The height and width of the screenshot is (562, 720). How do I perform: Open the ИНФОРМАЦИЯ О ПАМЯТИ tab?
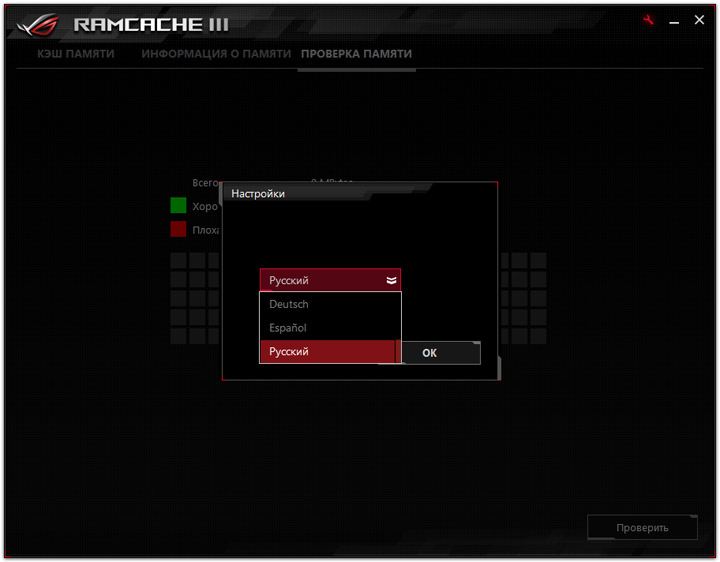pyautogui.click(x=216, y=54)
